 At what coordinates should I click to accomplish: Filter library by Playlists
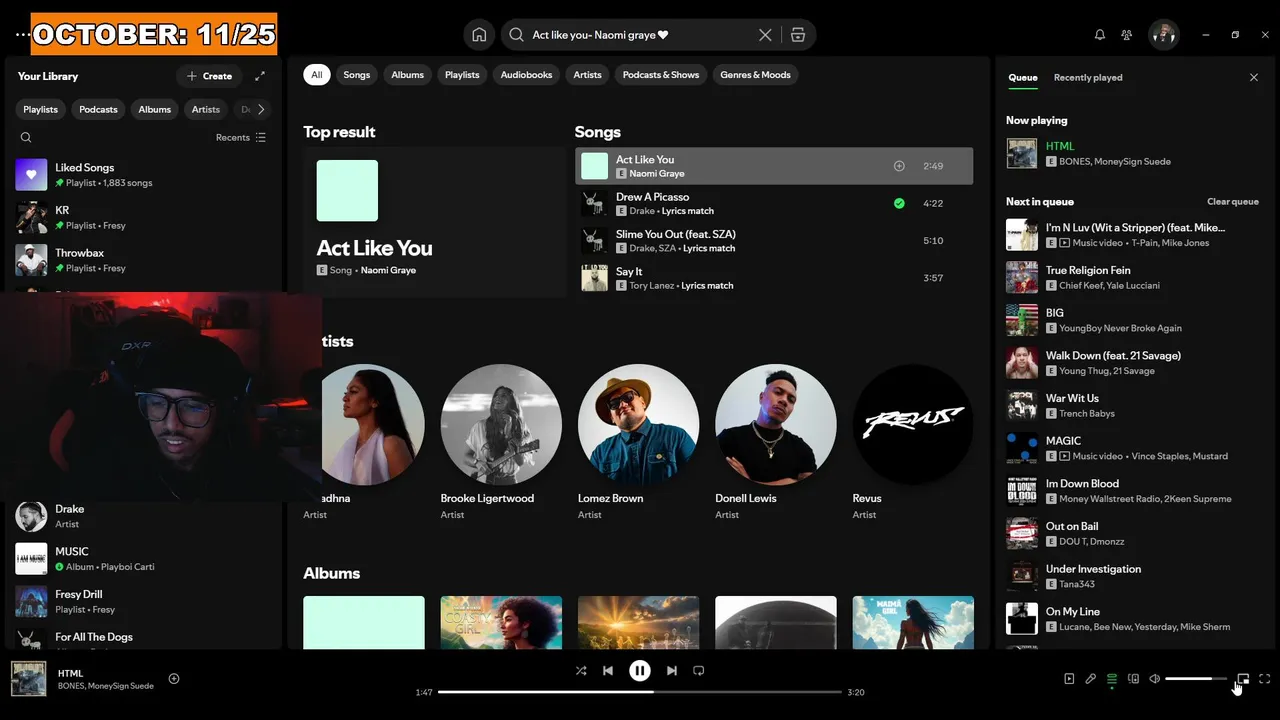click(x=41, y=109)
